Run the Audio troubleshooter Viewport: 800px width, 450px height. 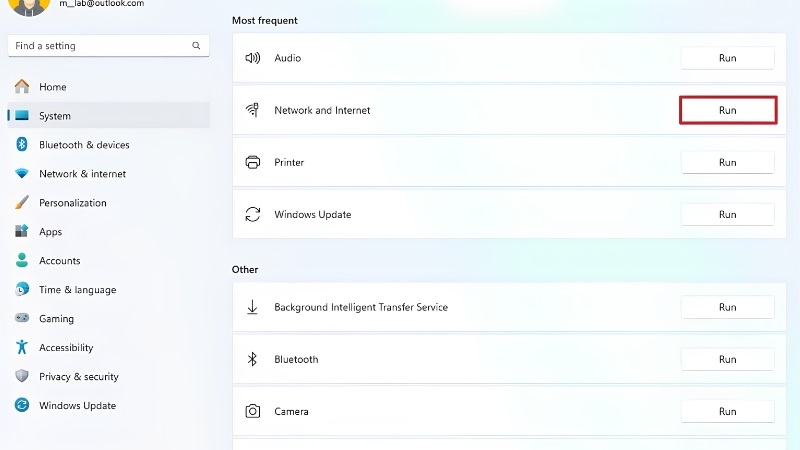coord(728,58)
